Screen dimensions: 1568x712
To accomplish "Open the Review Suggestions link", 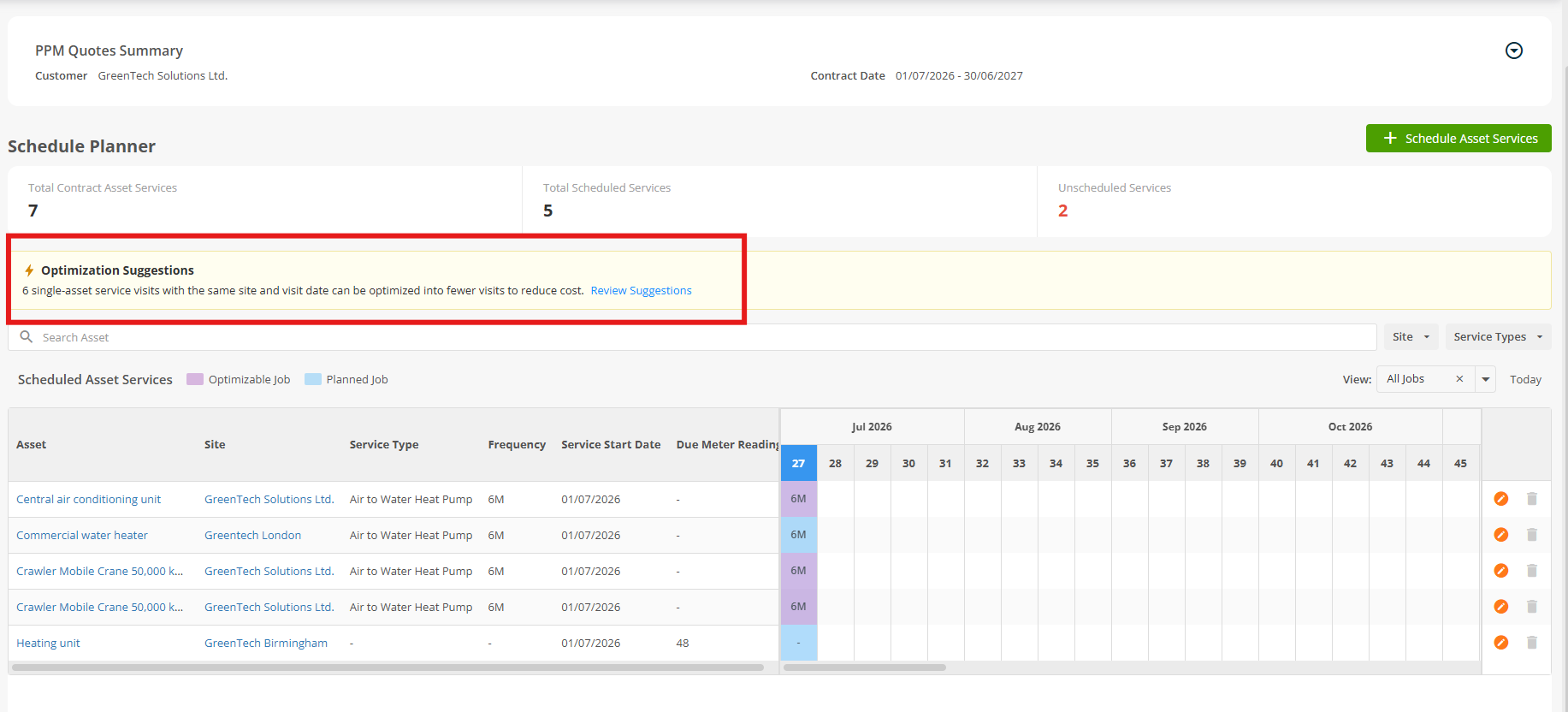I will 641,291.
